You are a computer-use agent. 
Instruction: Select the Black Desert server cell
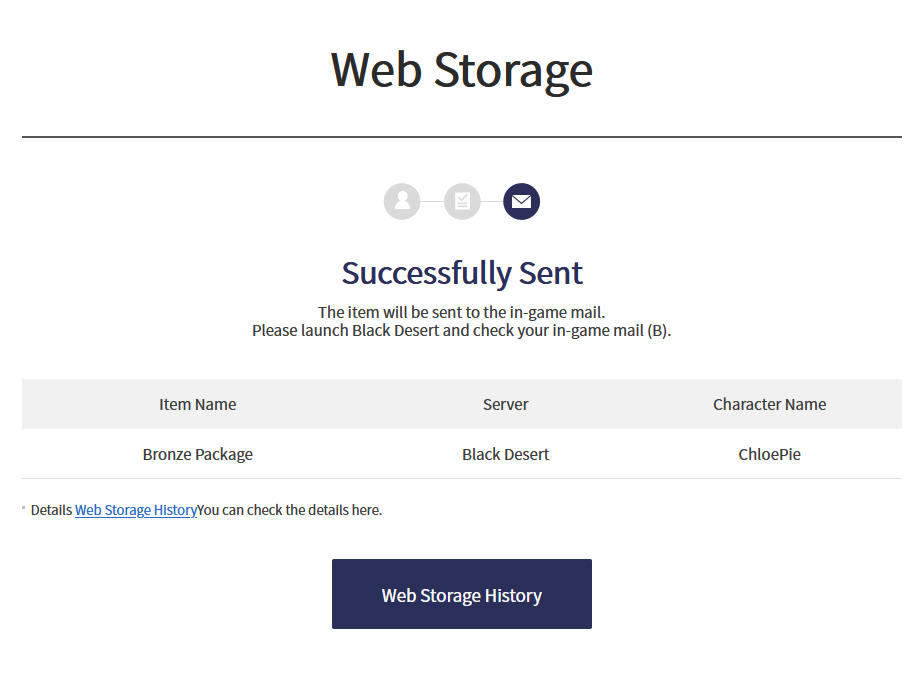(505, 454)
